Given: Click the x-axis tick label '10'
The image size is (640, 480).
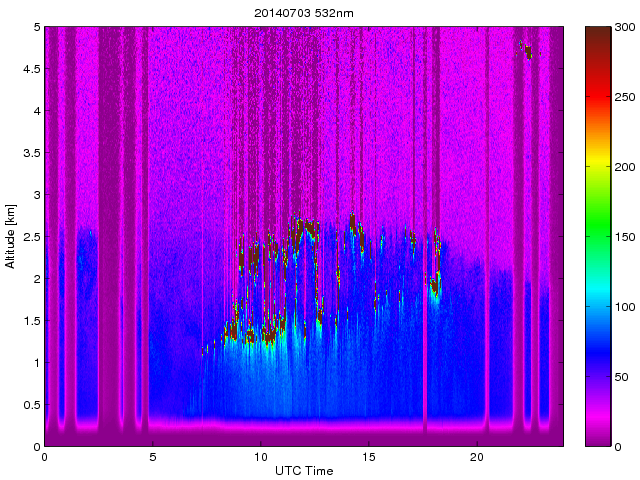Looking at the screenshot, I should pos(260,457).
